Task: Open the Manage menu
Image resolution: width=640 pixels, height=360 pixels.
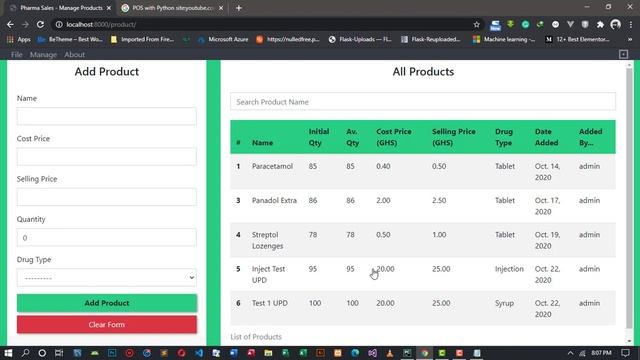Action: 43,54
